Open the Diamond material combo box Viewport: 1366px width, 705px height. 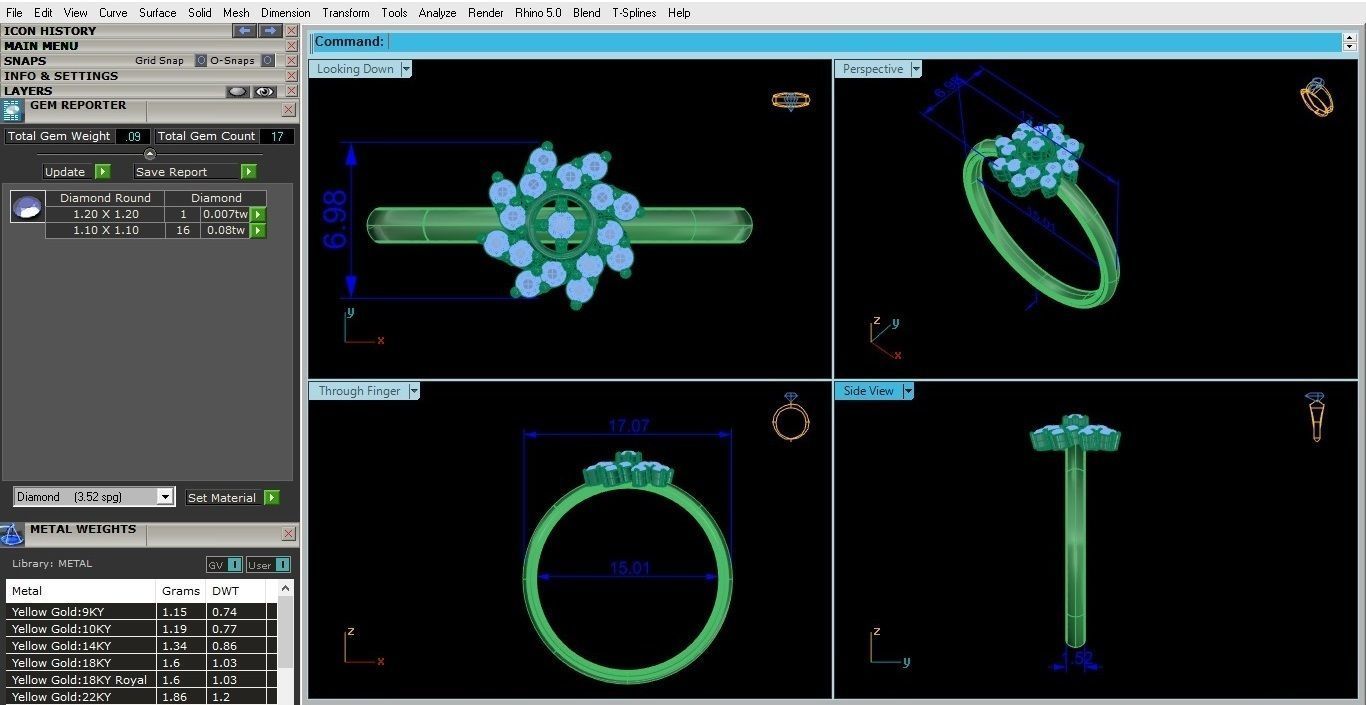pyautogui.click(x=94, y=497)
